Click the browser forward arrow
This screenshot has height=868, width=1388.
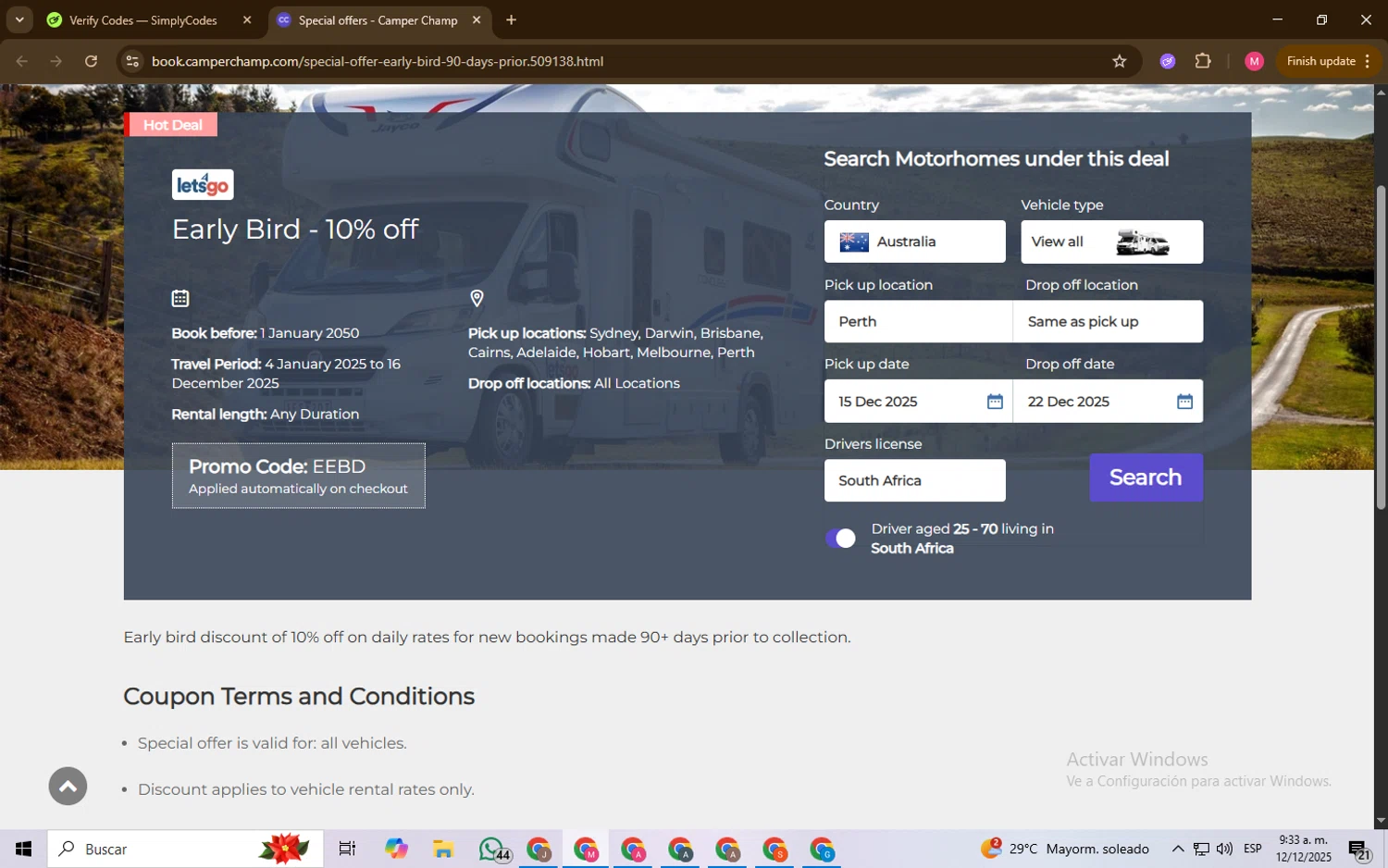click(56, 61)
